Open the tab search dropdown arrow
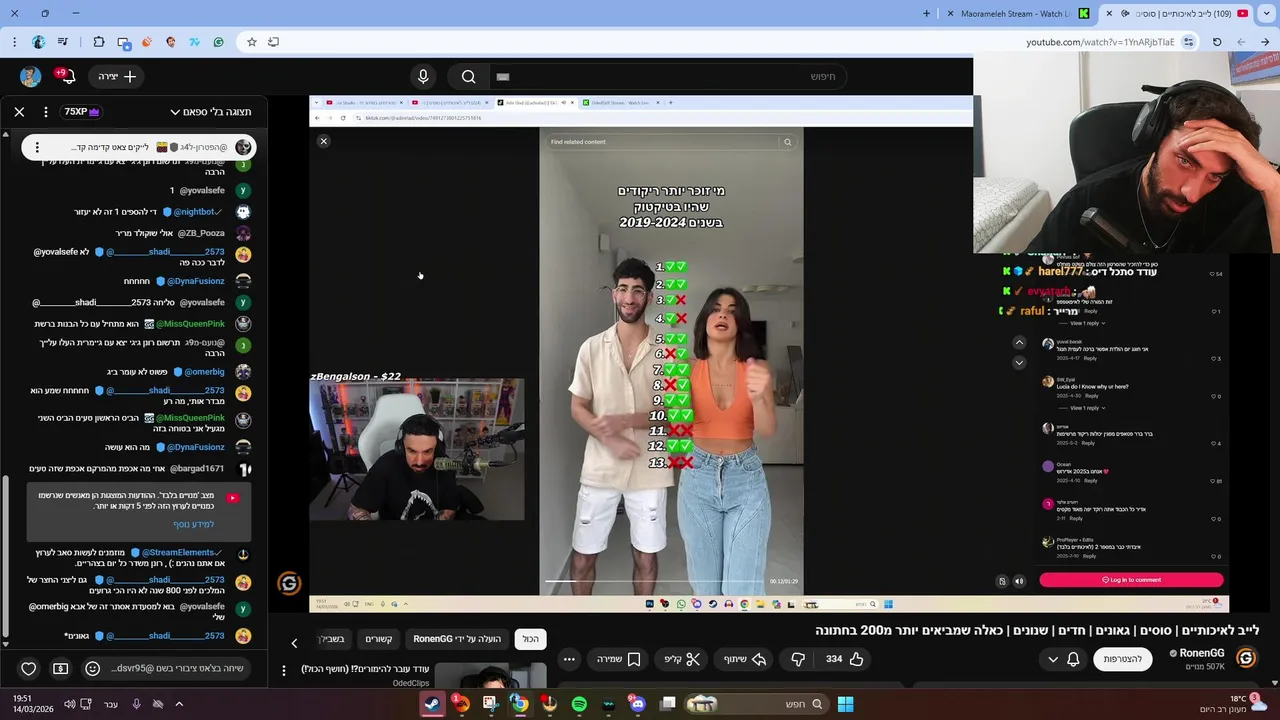 [x=1269, y=13]
